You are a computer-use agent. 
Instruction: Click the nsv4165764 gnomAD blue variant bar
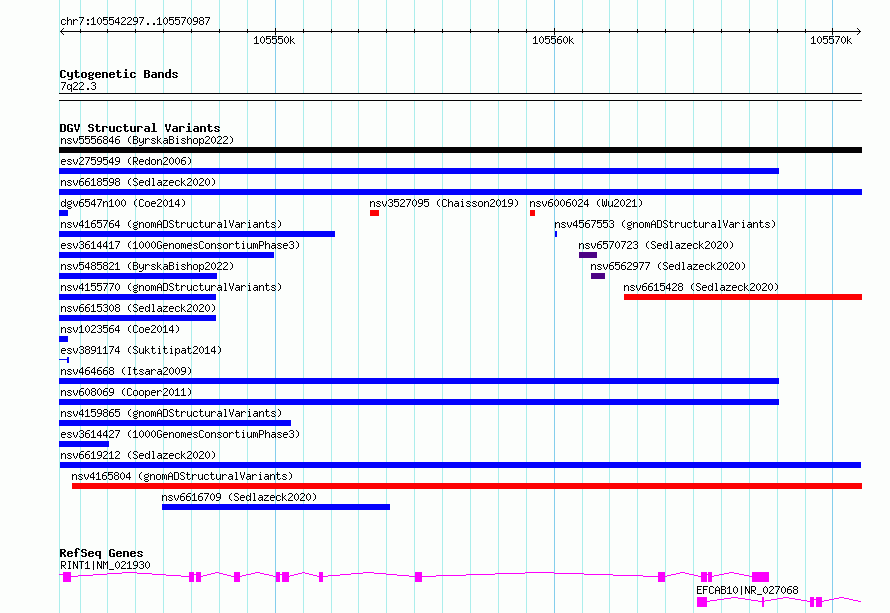point(197,234)
